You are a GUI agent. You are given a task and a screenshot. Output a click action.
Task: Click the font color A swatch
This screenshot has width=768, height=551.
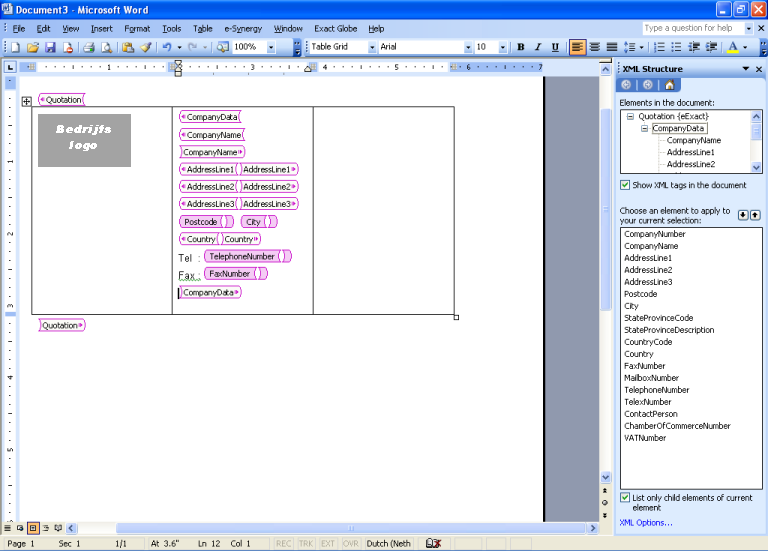(x=733, y=47)
